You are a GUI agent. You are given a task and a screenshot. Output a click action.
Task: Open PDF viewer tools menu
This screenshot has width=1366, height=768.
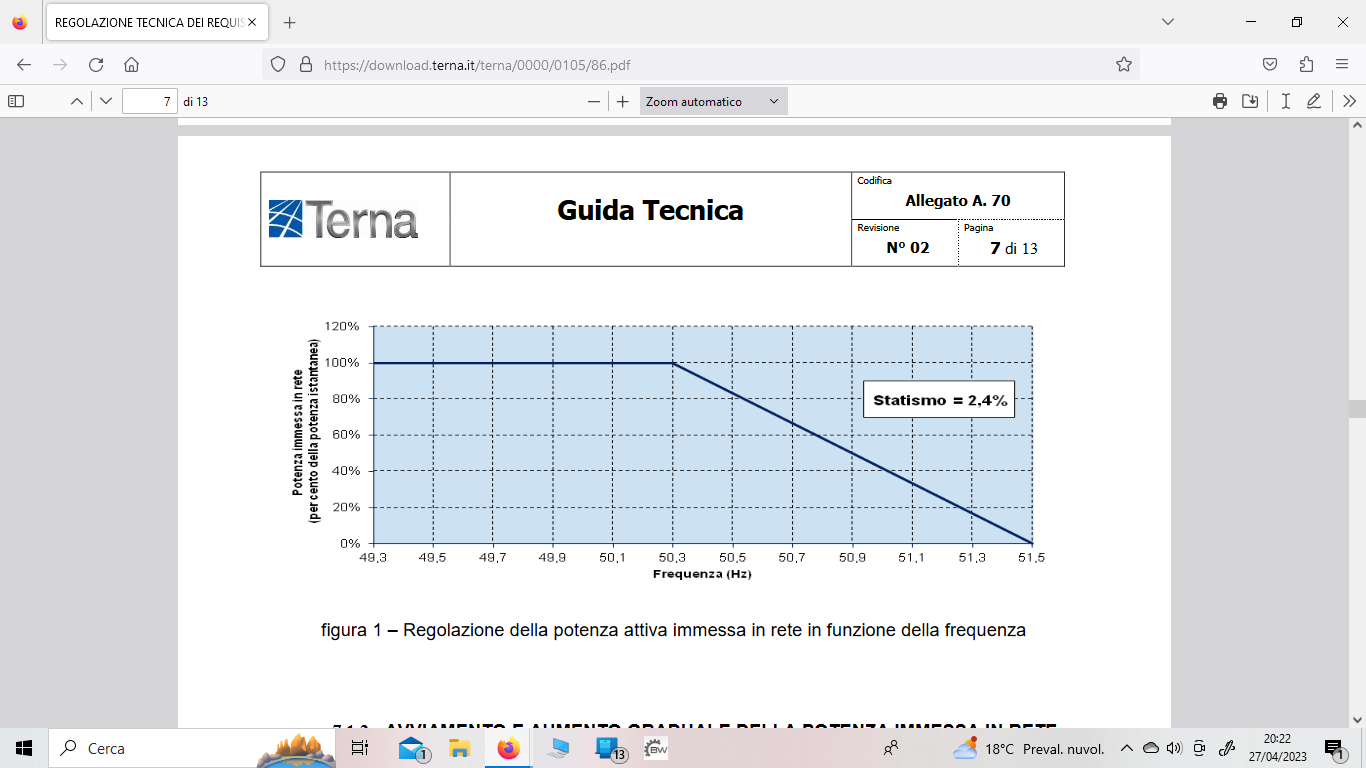pos(1350,101)
